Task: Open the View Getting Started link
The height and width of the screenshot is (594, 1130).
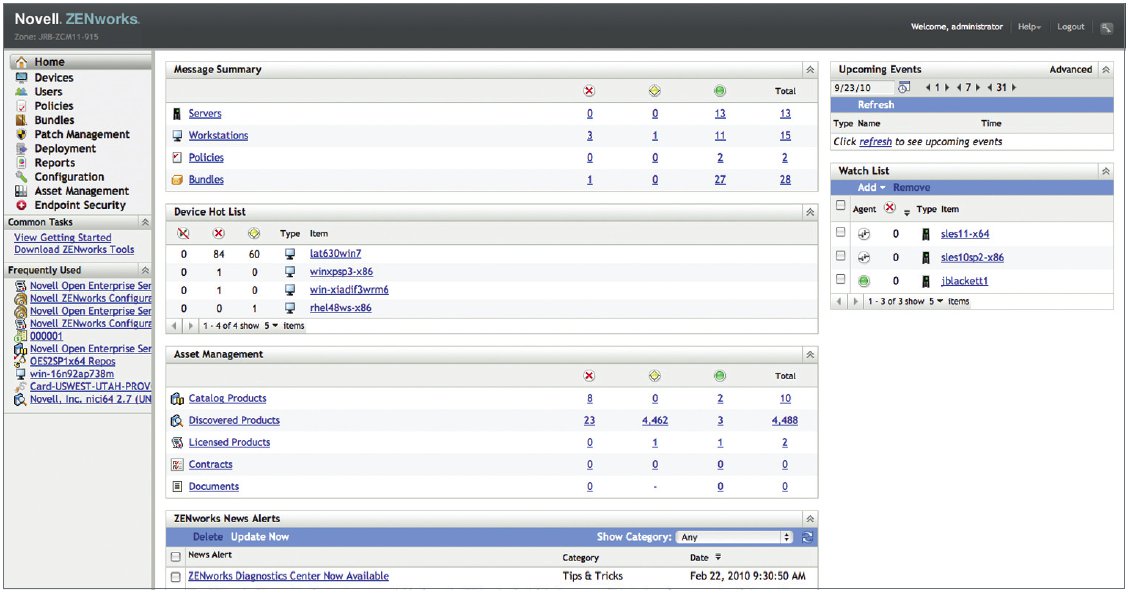Action: tap(63, 237)
